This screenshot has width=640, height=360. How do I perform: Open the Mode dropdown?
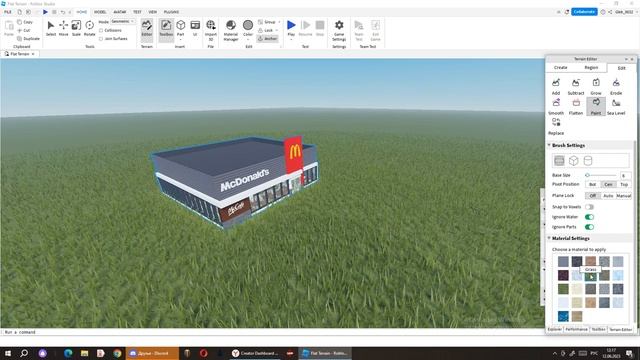tap(123, 21)
